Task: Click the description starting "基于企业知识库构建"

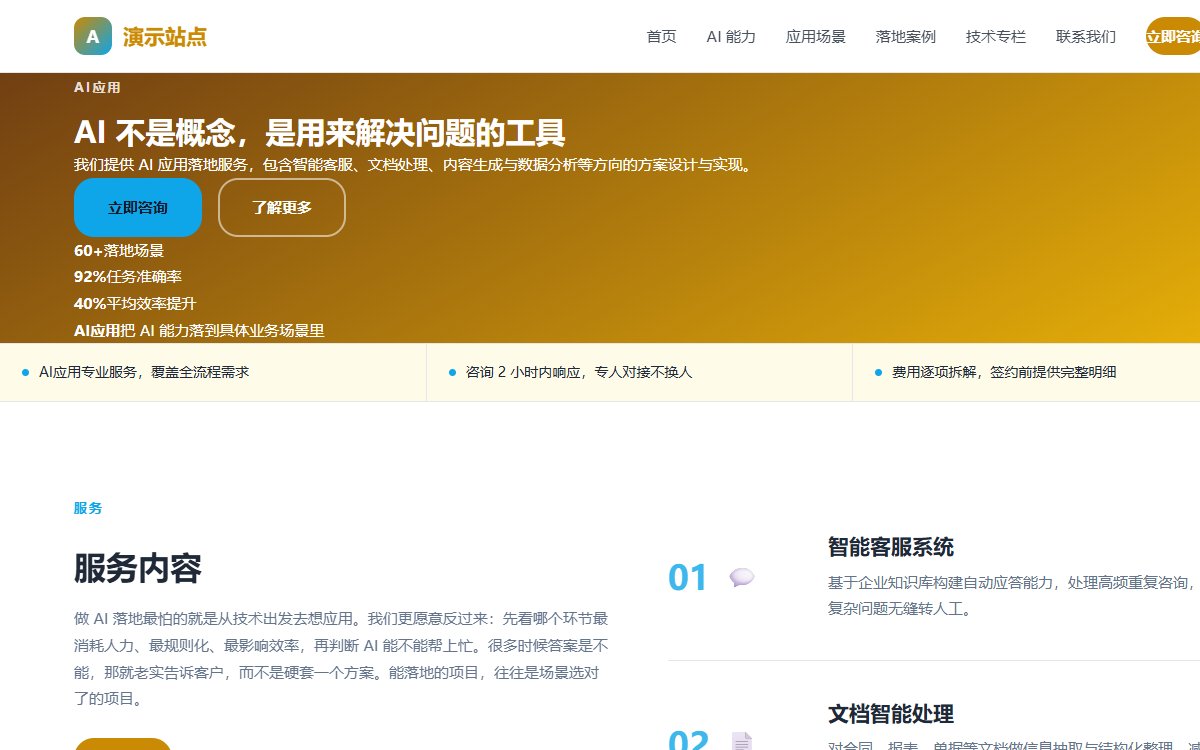Action: 1012,595
